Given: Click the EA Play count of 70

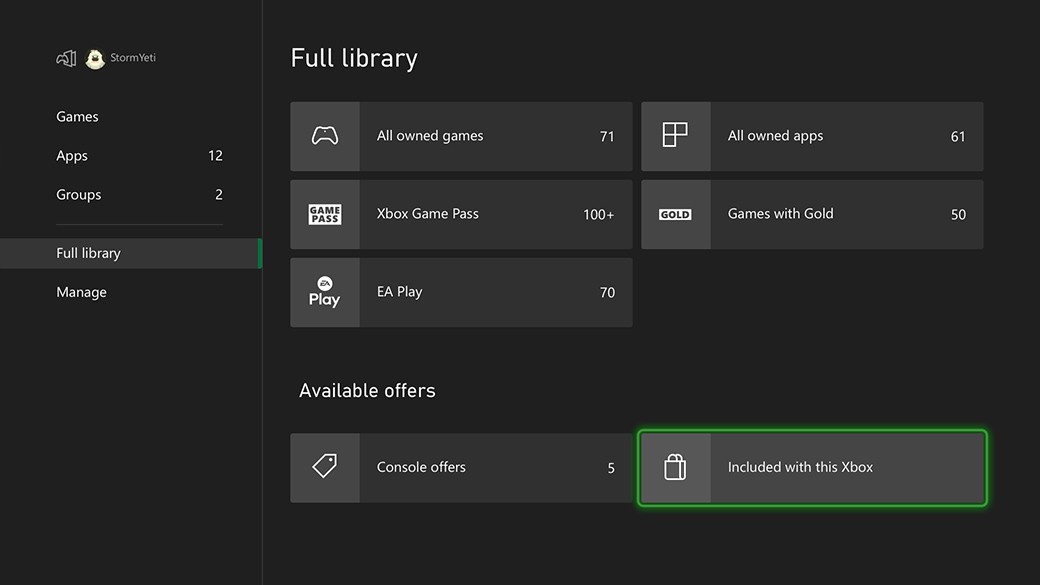Looking at the screenshot, I should coord(607,293).
